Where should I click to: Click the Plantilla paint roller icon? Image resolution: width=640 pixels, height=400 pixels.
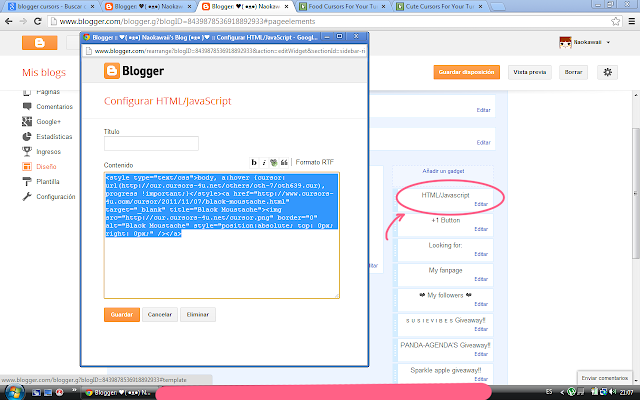[x=27, y=182]
